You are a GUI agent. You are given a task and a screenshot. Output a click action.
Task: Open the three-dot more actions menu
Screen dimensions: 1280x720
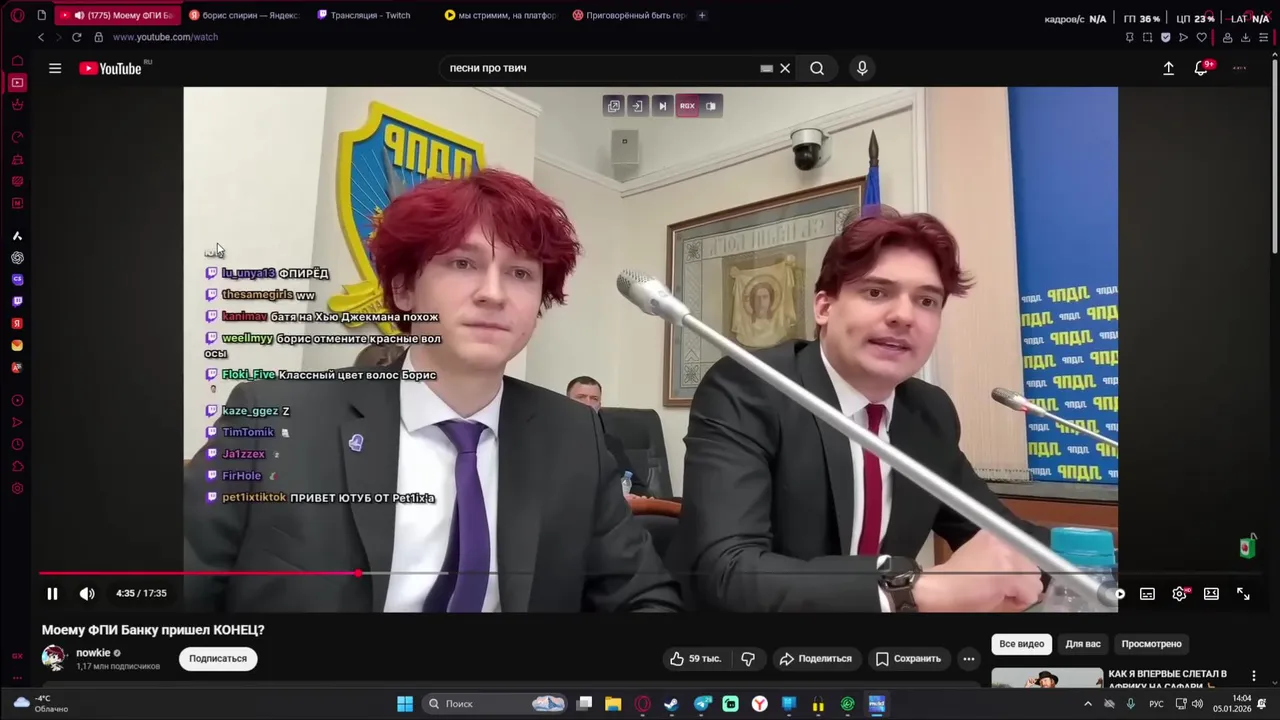[968, 658]
